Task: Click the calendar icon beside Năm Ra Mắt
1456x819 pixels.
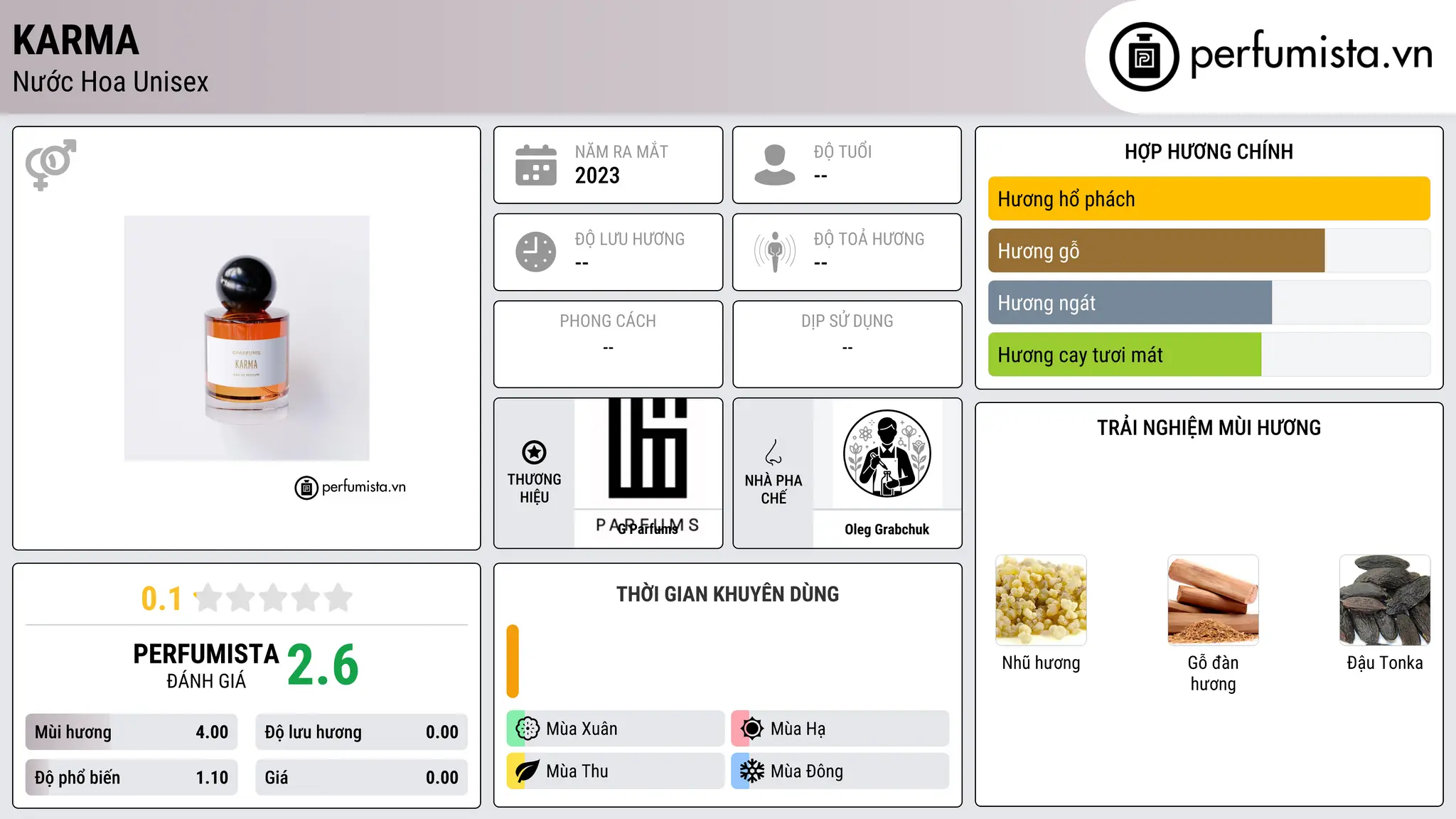Action: (x=536, y=165)
